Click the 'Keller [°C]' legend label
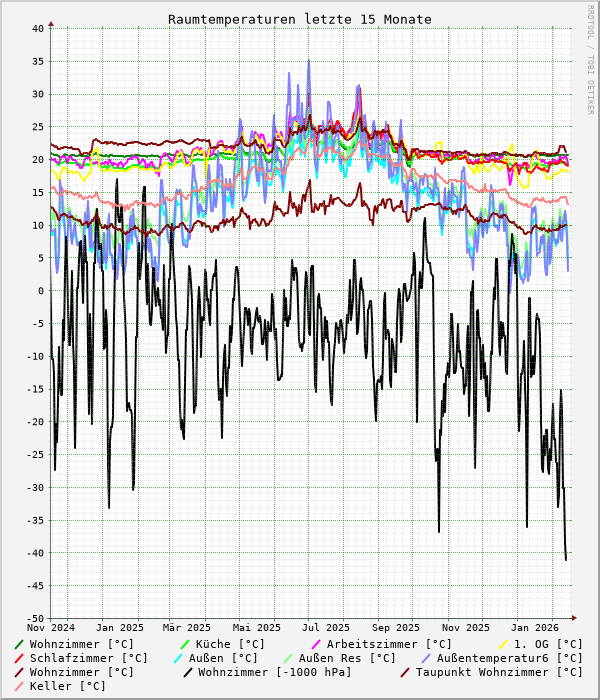Image resolution: width=600 pixels, height=700 pixels. tap(68, 686)
